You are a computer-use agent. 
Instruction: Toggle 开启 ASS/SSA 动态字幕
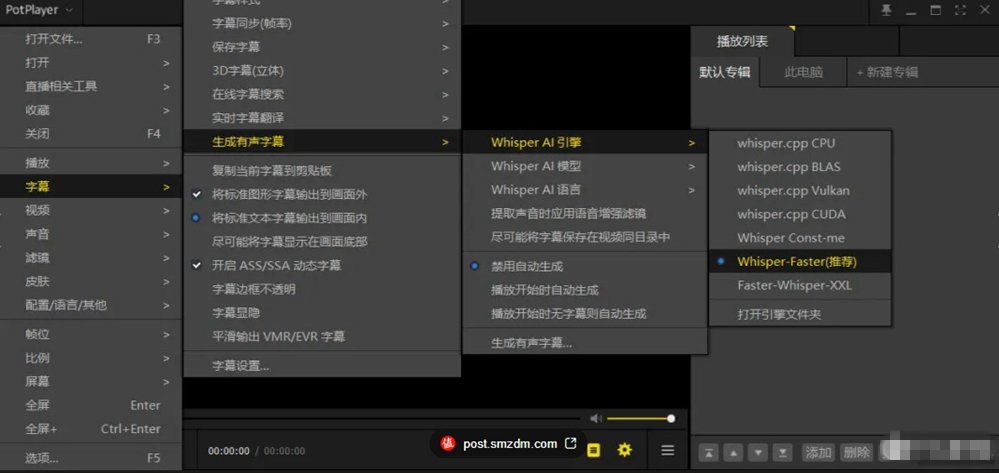click(322, 265)
